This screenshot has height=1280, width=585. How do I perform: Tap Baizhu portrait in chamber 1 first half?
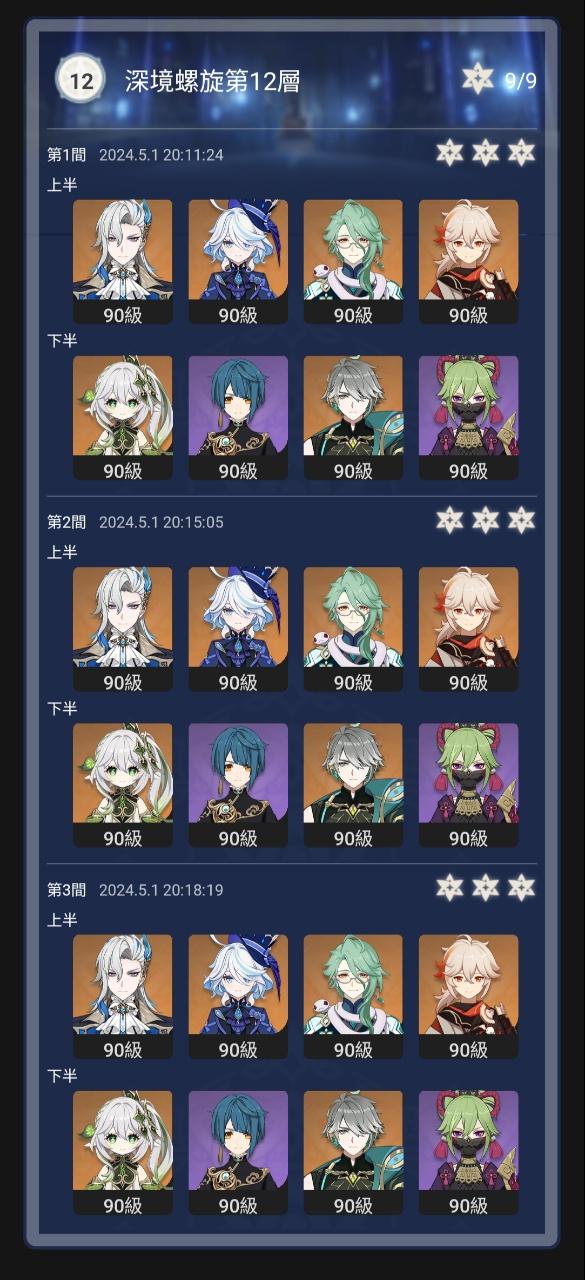[x=353, y=262]
